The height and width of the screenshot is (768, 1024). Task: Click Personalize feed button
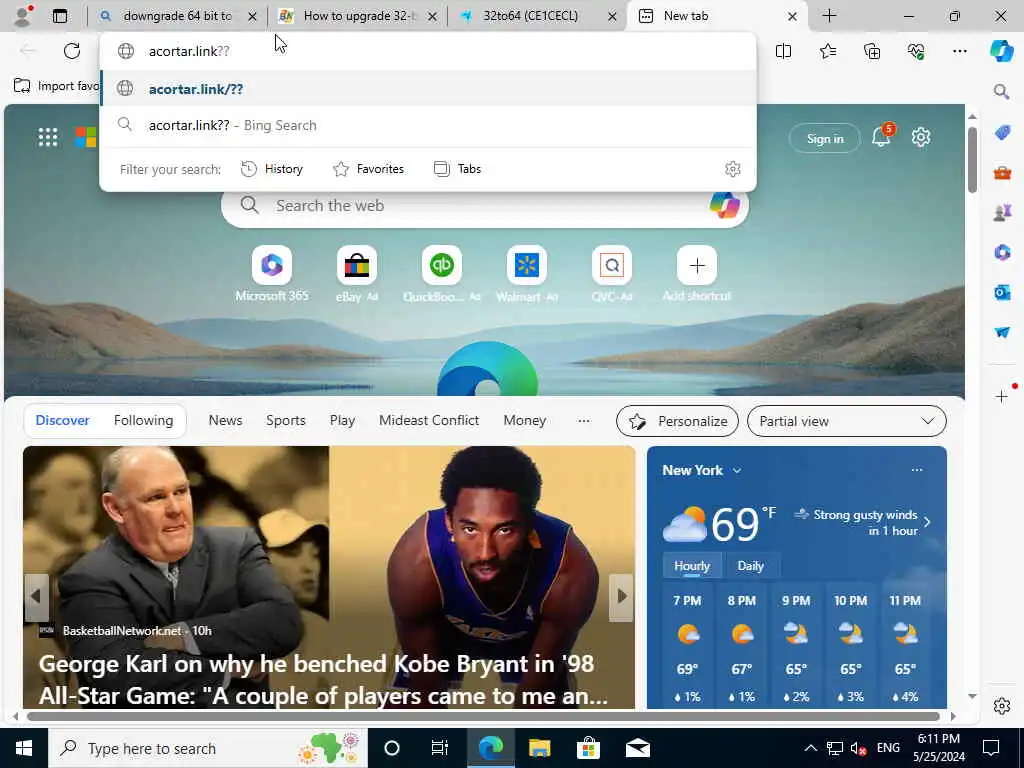(677, 421)
